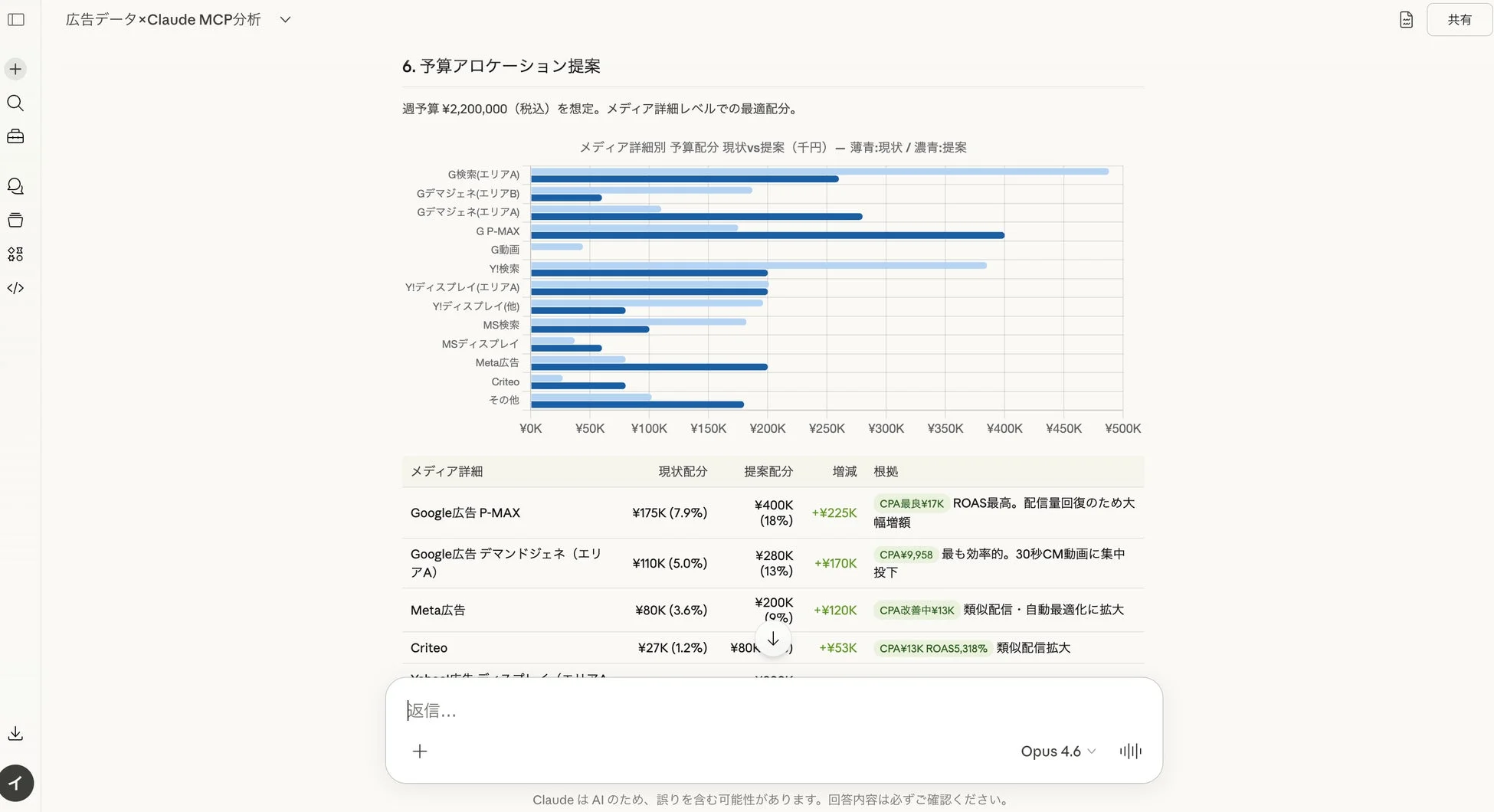Viewport: 1494px width, 812px height.
Task: Open the Opus 4.6 model selector
Action: [x=1057, y=751]
